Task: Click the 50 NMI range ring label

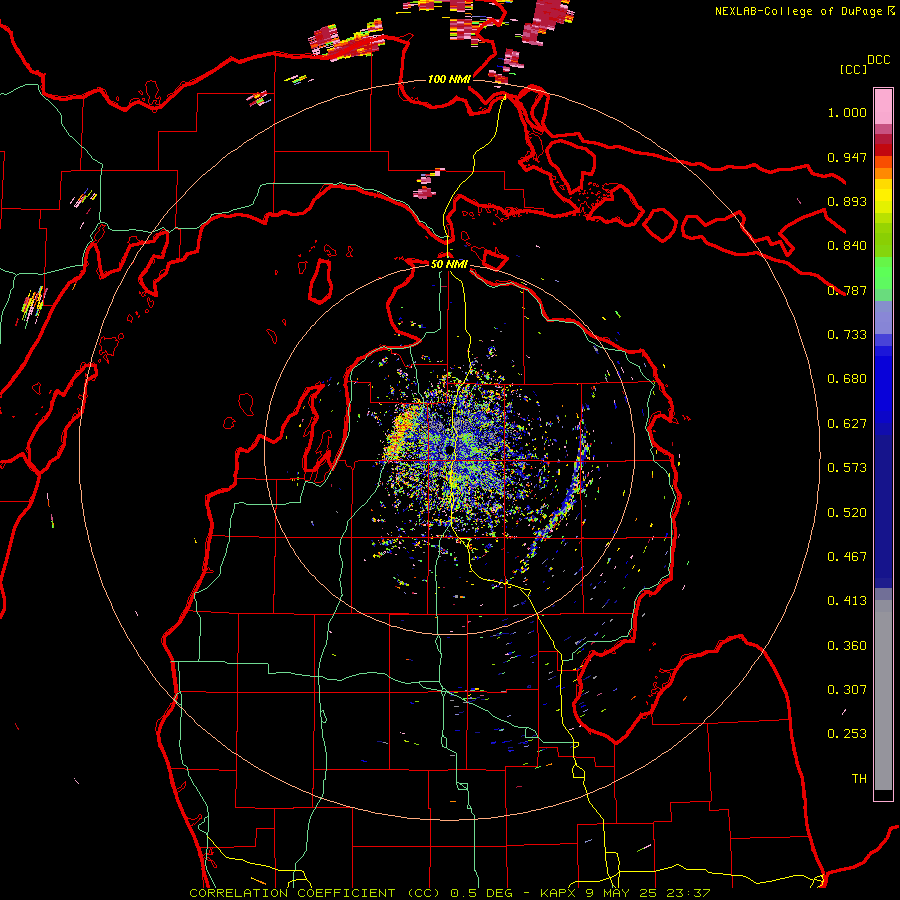Action: [449, 264]
